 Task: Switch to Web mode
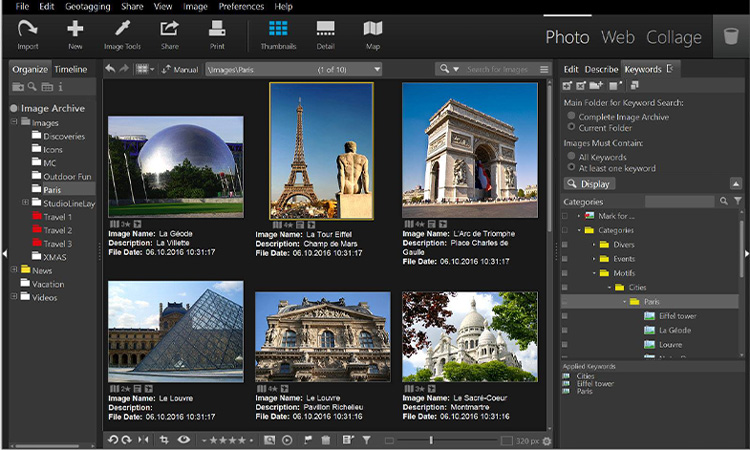coord(618,37)
